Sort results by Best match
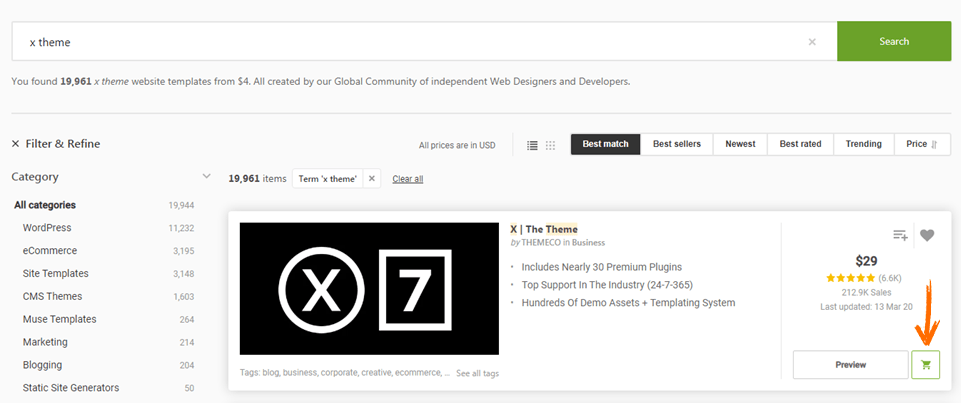Image resolution: width=961 pixels, height=403 pixels. (606, 144)
